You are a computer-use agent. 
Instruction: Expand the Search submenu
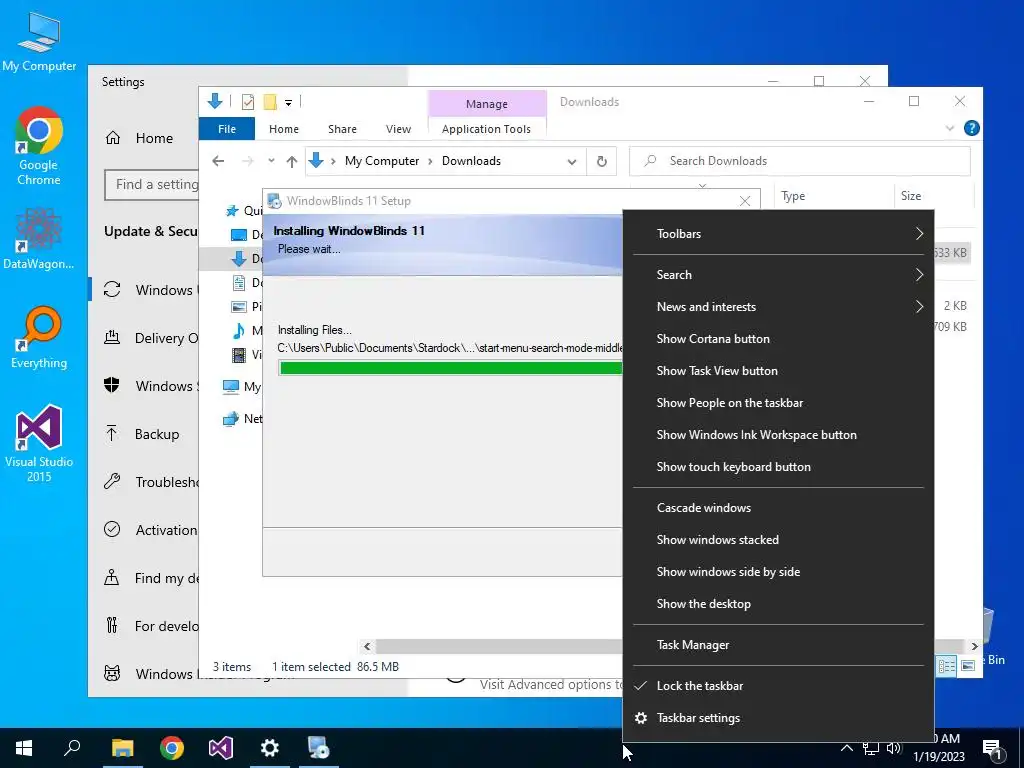[778, 275]
